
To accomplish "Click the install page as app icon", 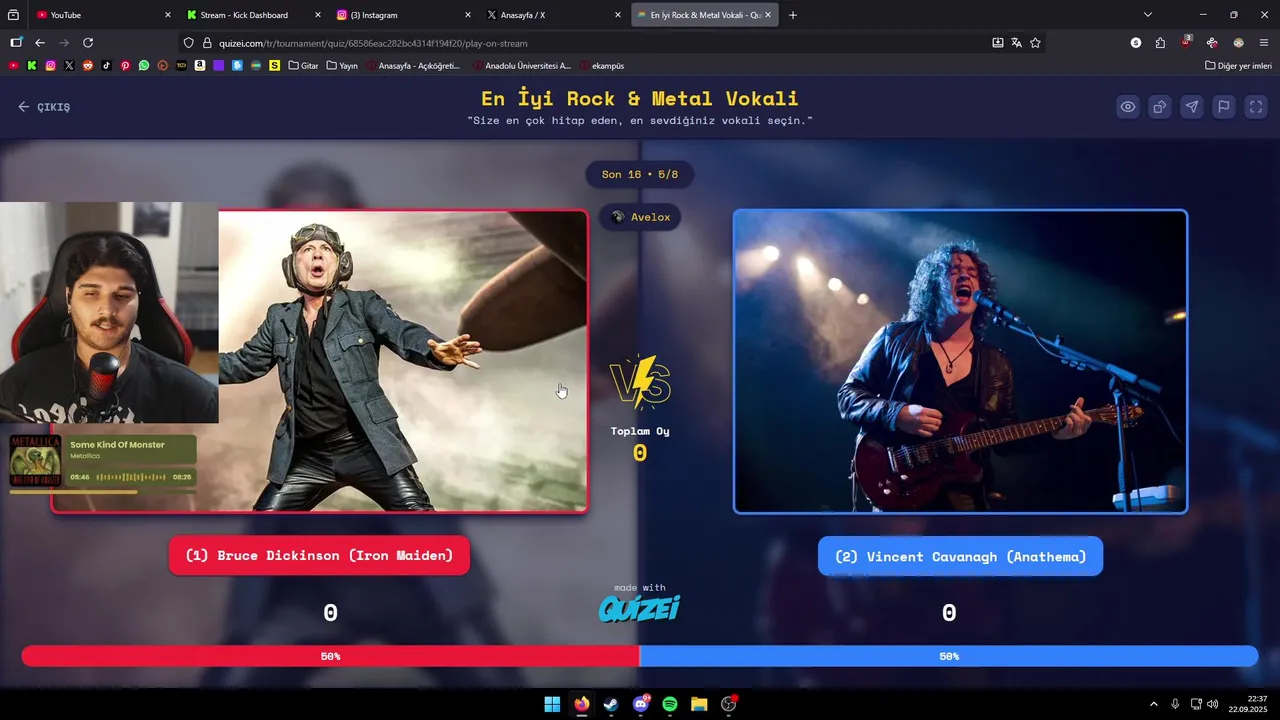I will 998,43.
